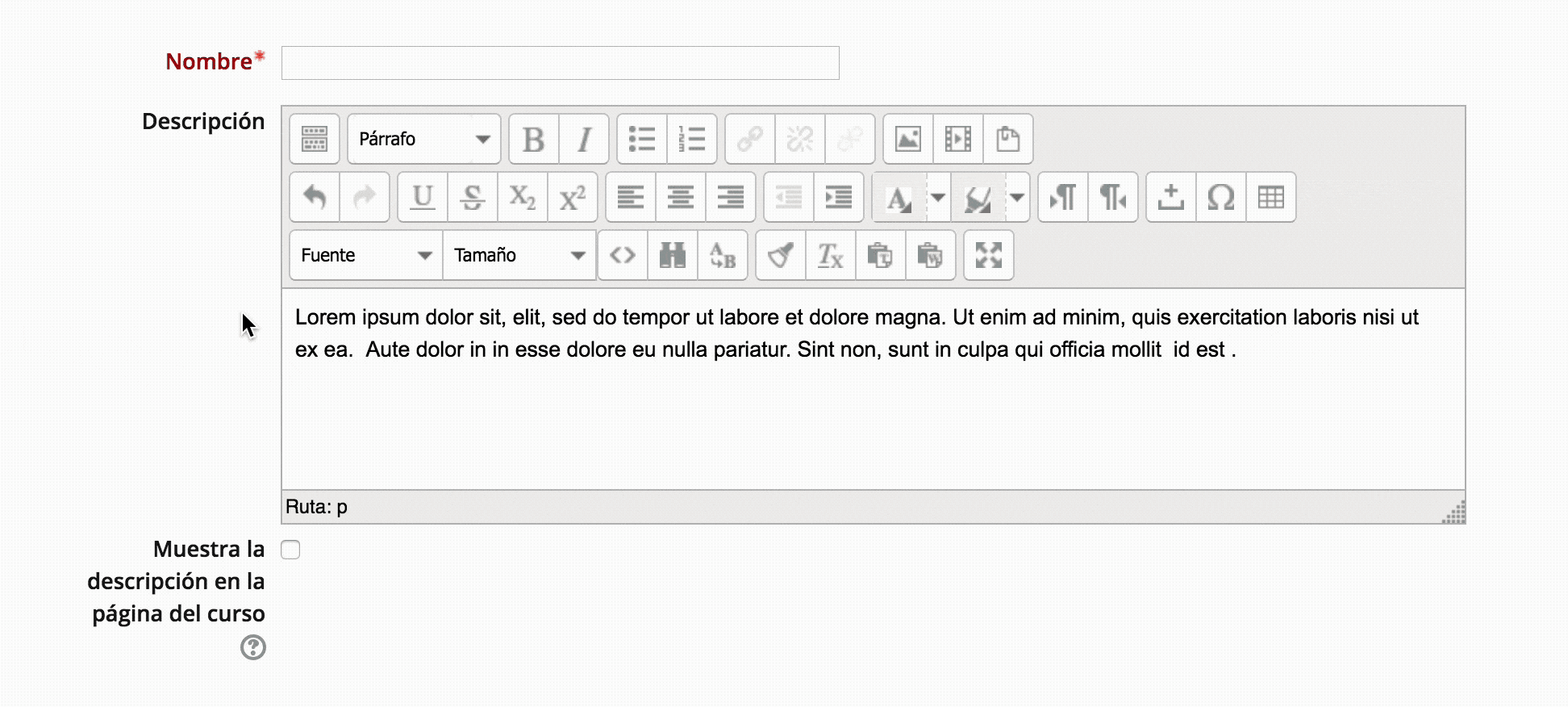Open help for show description setting
Viewport: 1568px width, 707px height.
click(x=253, y=647)
